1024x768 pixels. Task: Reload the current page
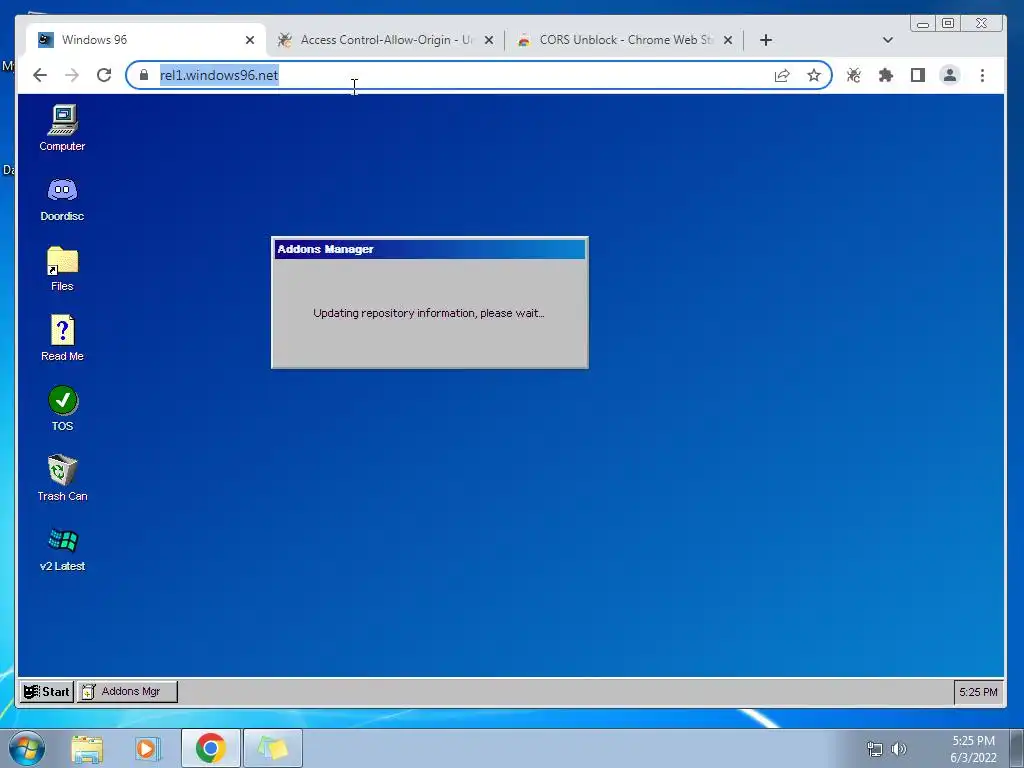tap(104, 75)
